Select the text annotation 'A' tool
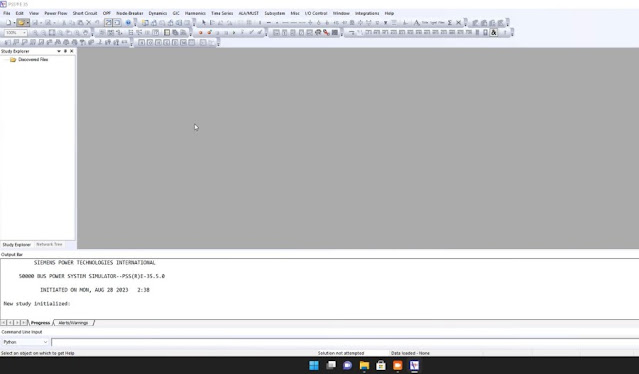Screen dimensions: 639x374 (416, 23)
